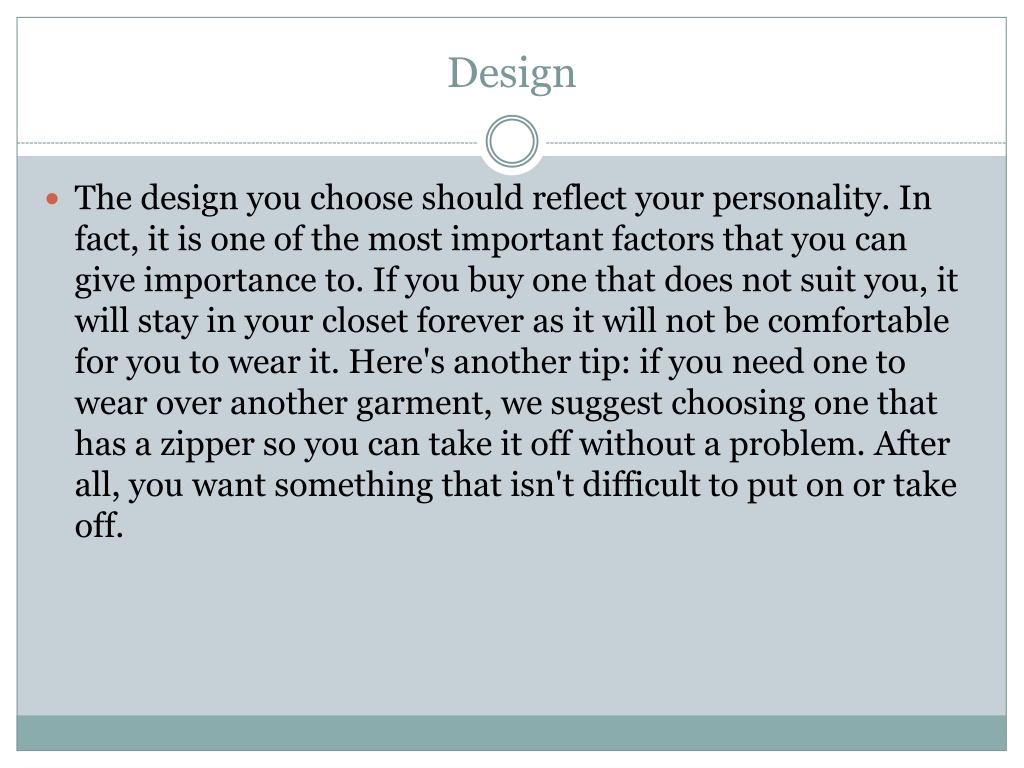The image size is (1024, 768).
Task: Click the teal footer bar
Action: pos(511,732)
